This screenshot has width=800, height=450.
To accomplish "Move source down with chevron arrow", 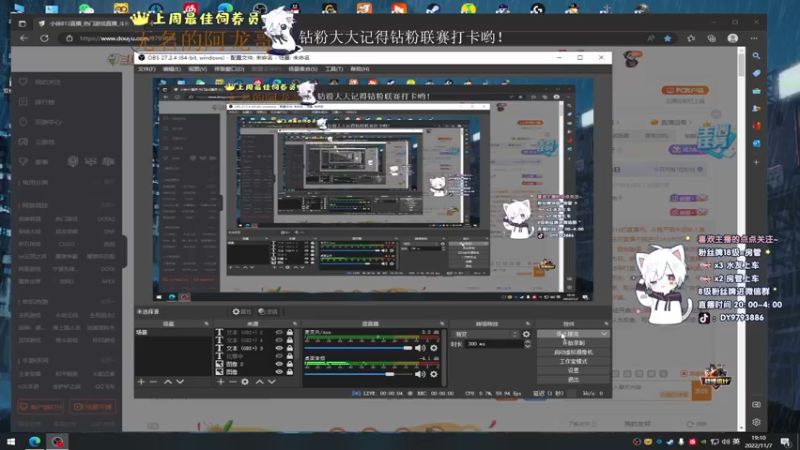I will [272, 382].
